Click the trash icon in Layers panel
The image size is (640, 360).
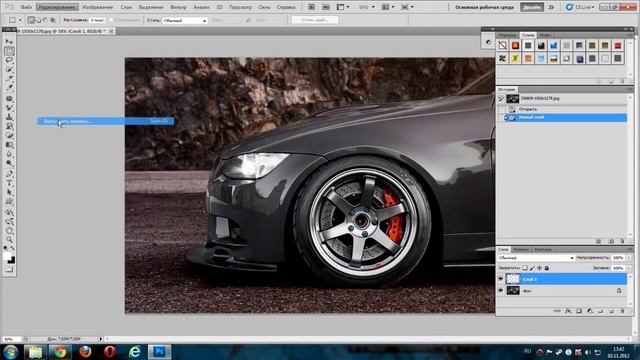point(622,311)
